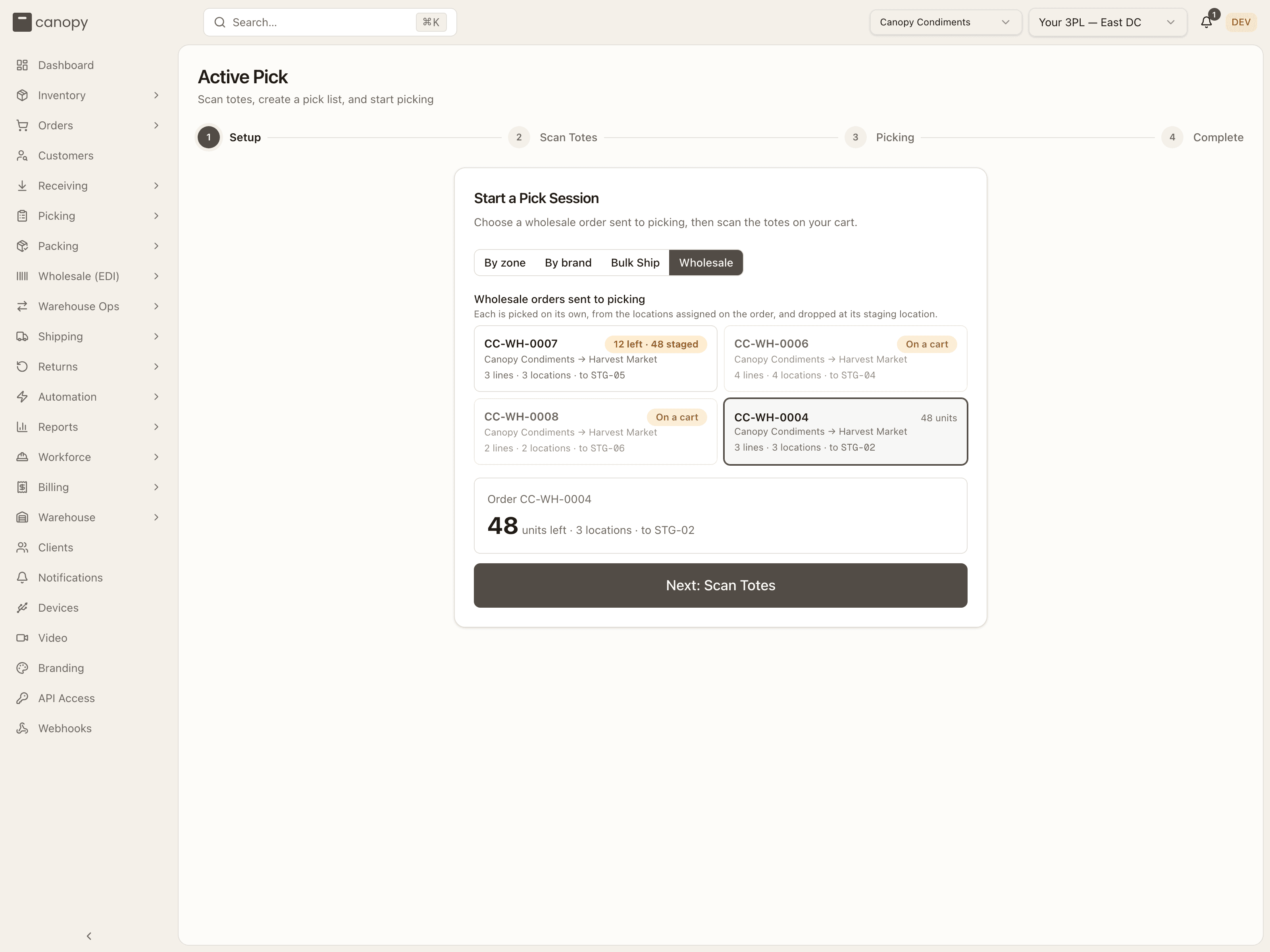Switch to the Bulk Ship tab
1270x952 pixels.
pyautogui.click(x=635, y=263)
